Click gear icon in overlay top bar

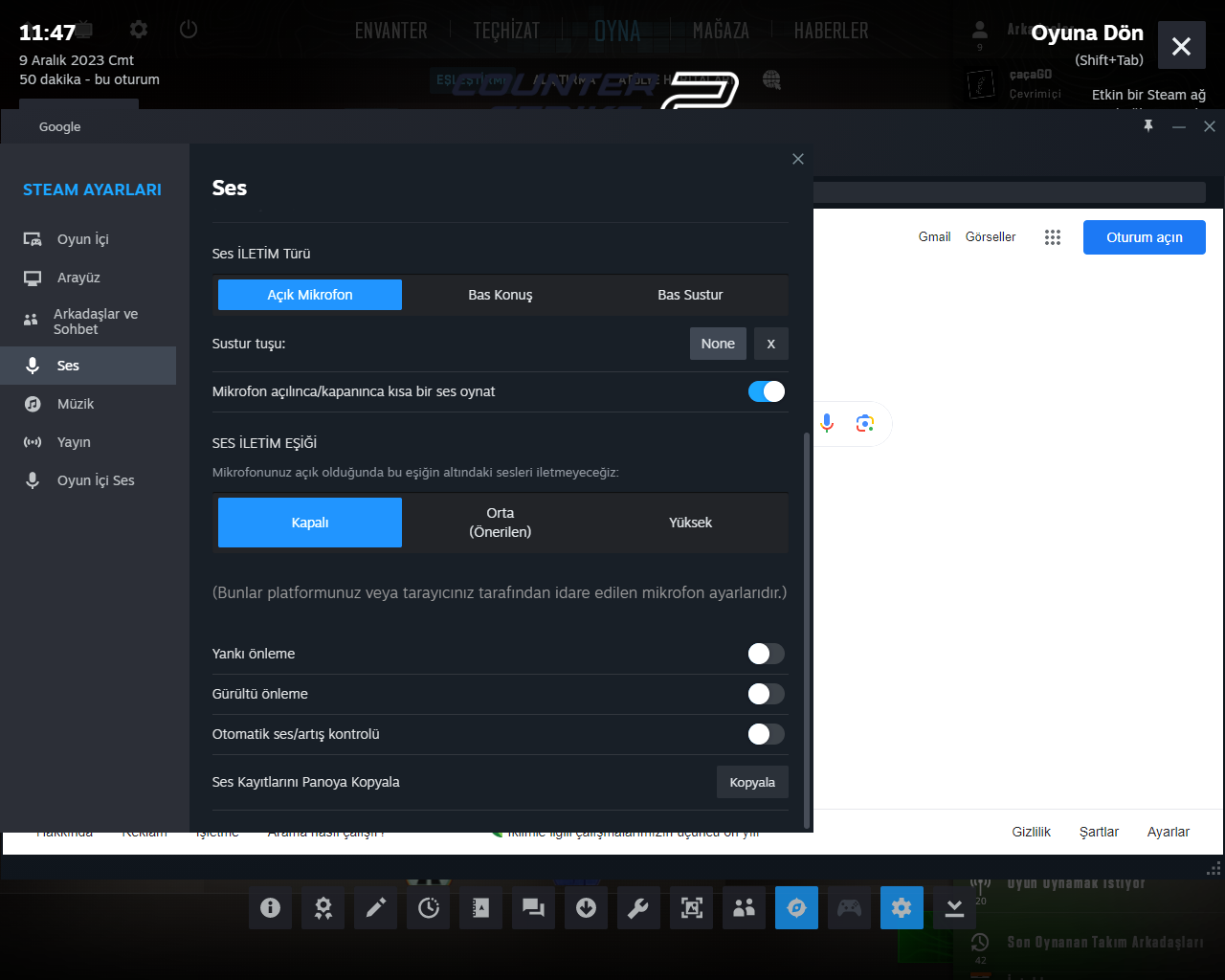coord(139,29)
